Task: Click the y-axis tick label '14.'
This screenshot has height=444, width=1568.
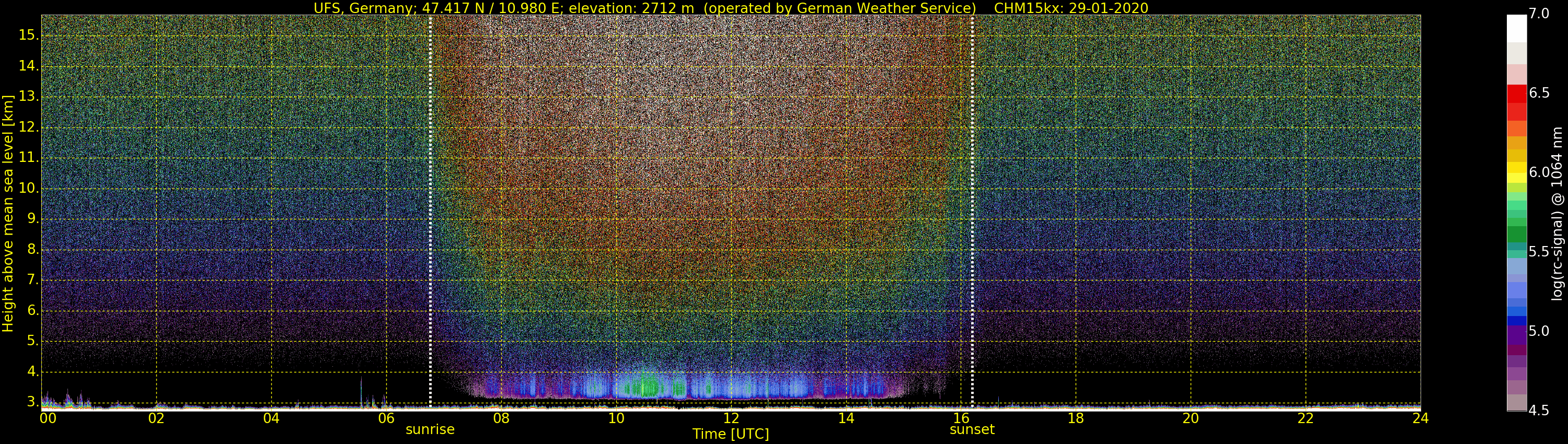Action: tap(29, 66)
